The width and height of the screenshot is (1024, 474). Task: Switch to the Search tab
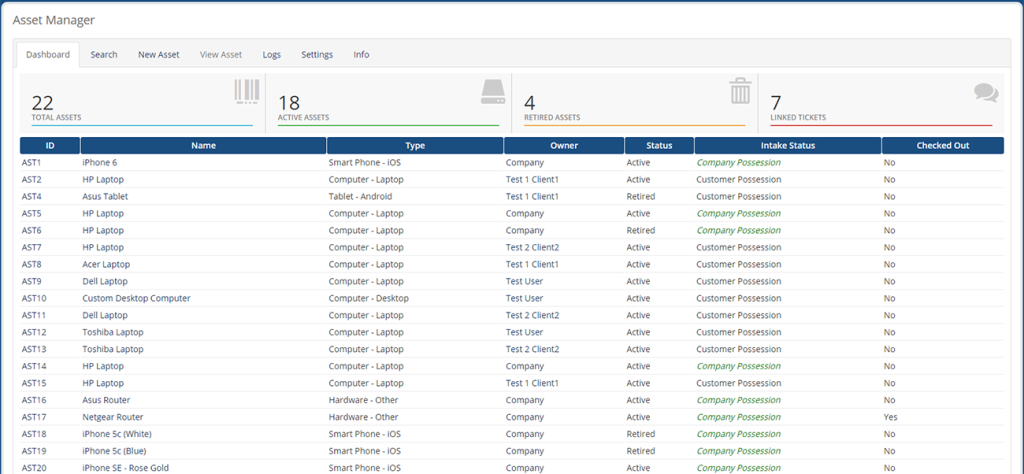(x=104, y=55)
